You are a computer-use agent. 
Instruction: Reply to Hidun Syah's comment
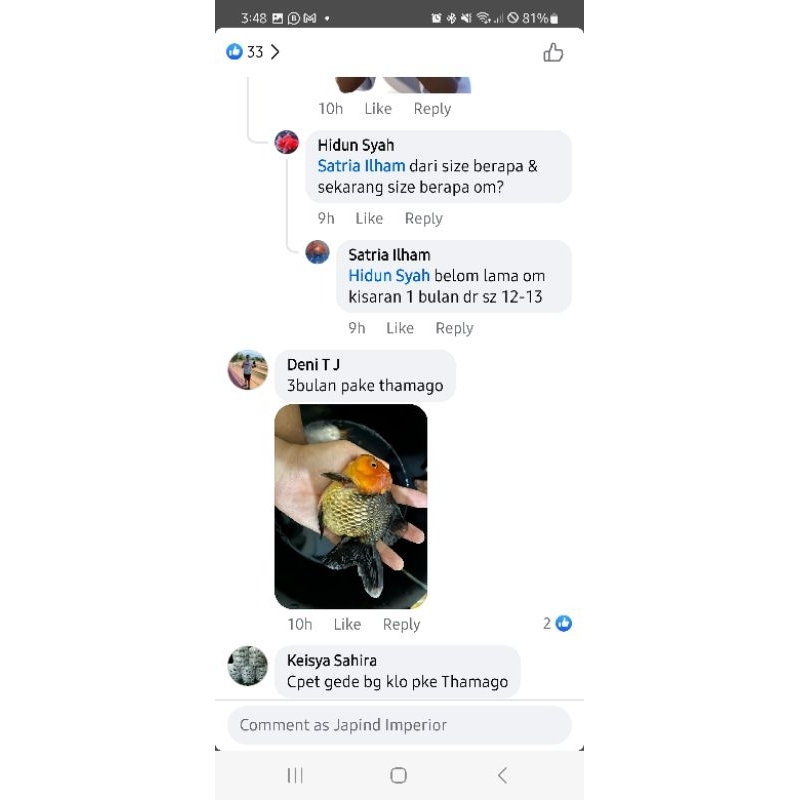pos(423,218)
